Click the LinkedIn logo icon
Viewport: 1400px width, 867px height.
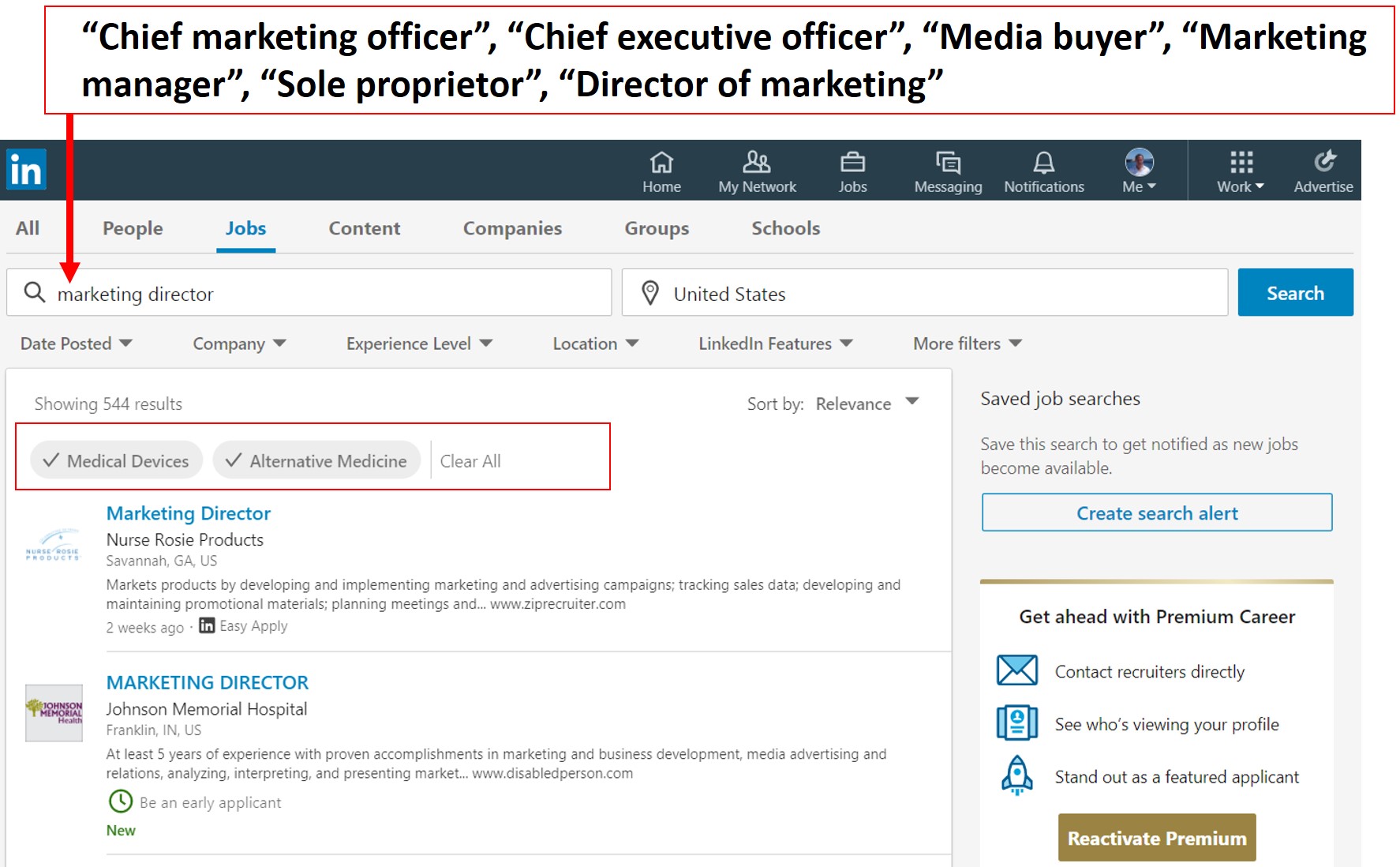pos(26,170)
